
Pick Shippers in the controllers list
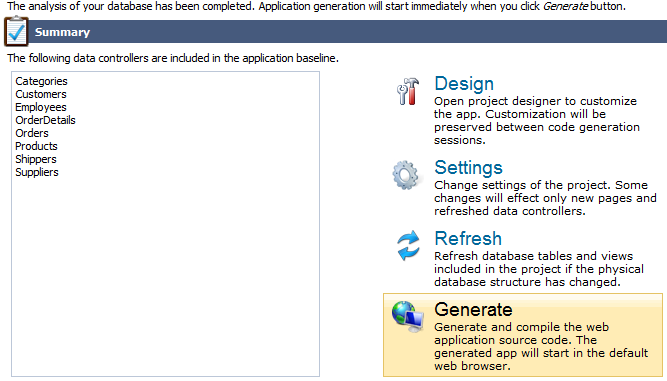click(36, 159)
